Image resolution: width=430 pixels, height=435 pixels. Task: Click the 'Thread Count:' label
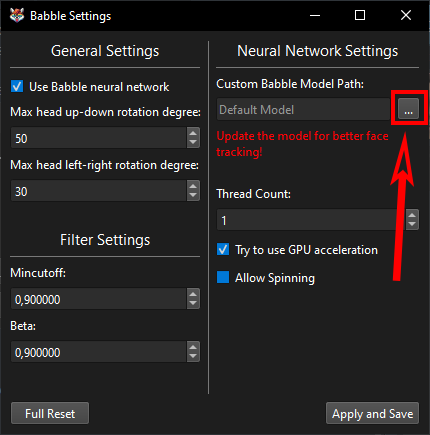(254, 194)
